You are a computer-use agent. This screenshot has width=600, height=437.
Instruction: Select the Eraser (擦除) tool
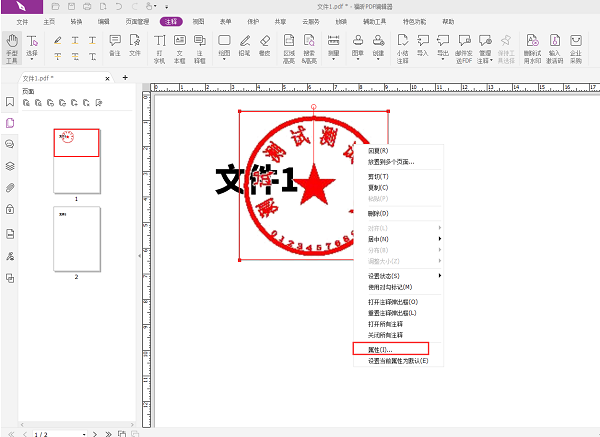point(265,46)
